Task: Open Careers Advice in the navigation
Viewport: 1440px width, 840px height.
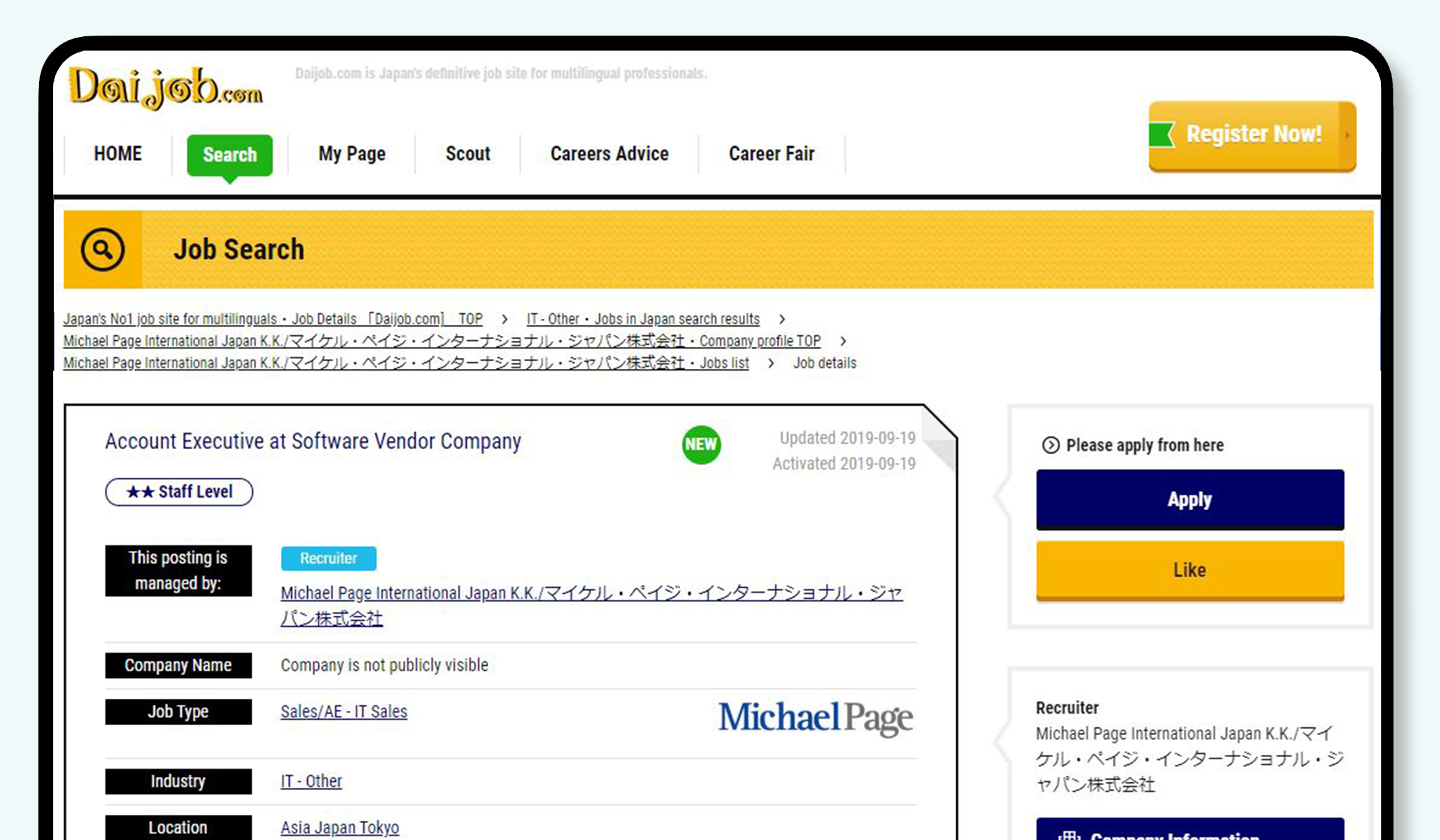Action: pos(609,154)
